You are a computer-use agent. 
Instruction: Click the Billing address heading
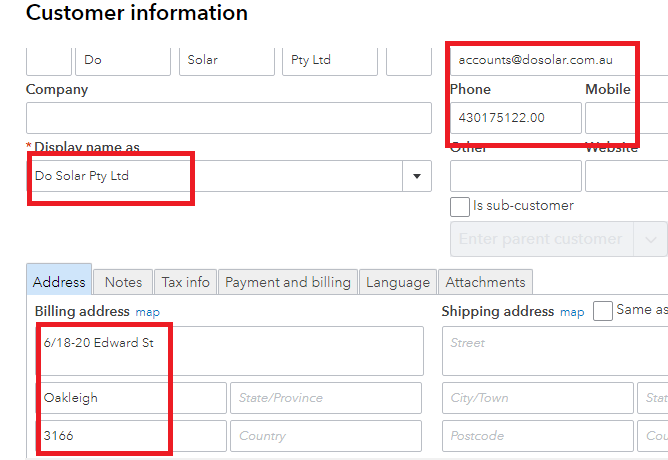[82, 311]
